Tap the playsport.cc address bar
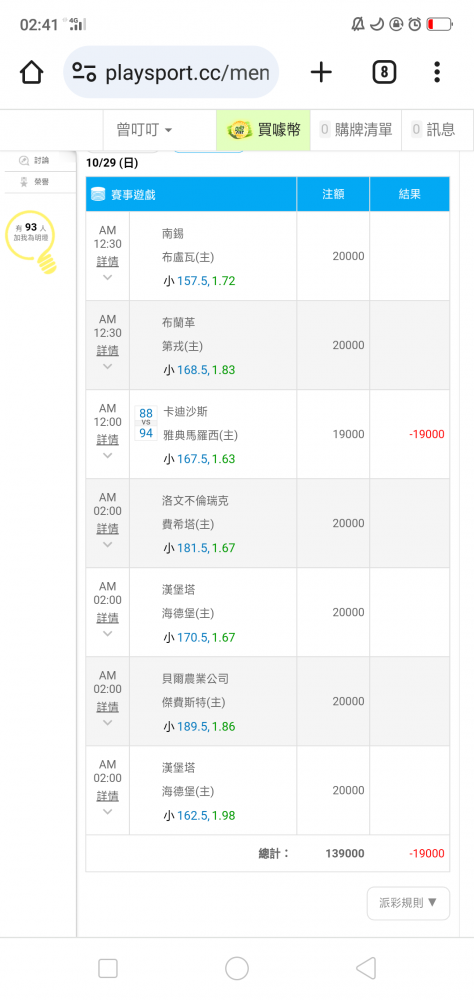474x1000 pixels. coord(171,73)
